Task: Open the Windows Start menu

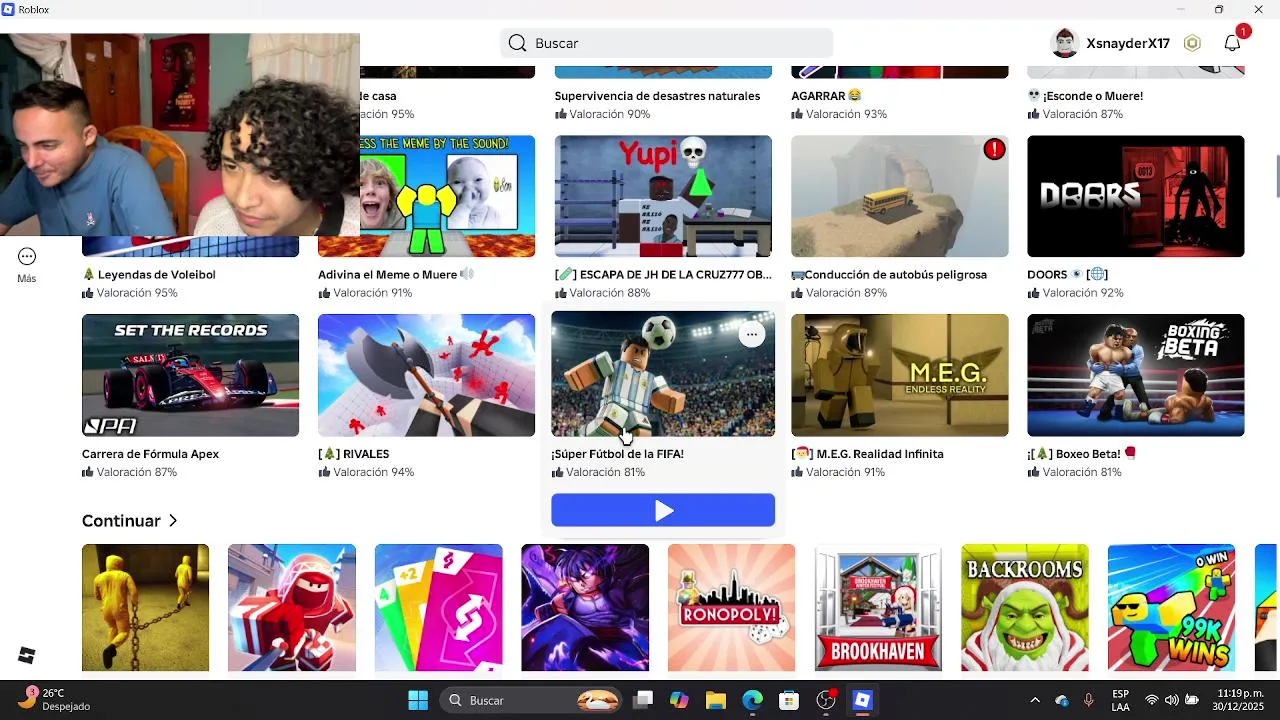Action: (x=418, y=700)
